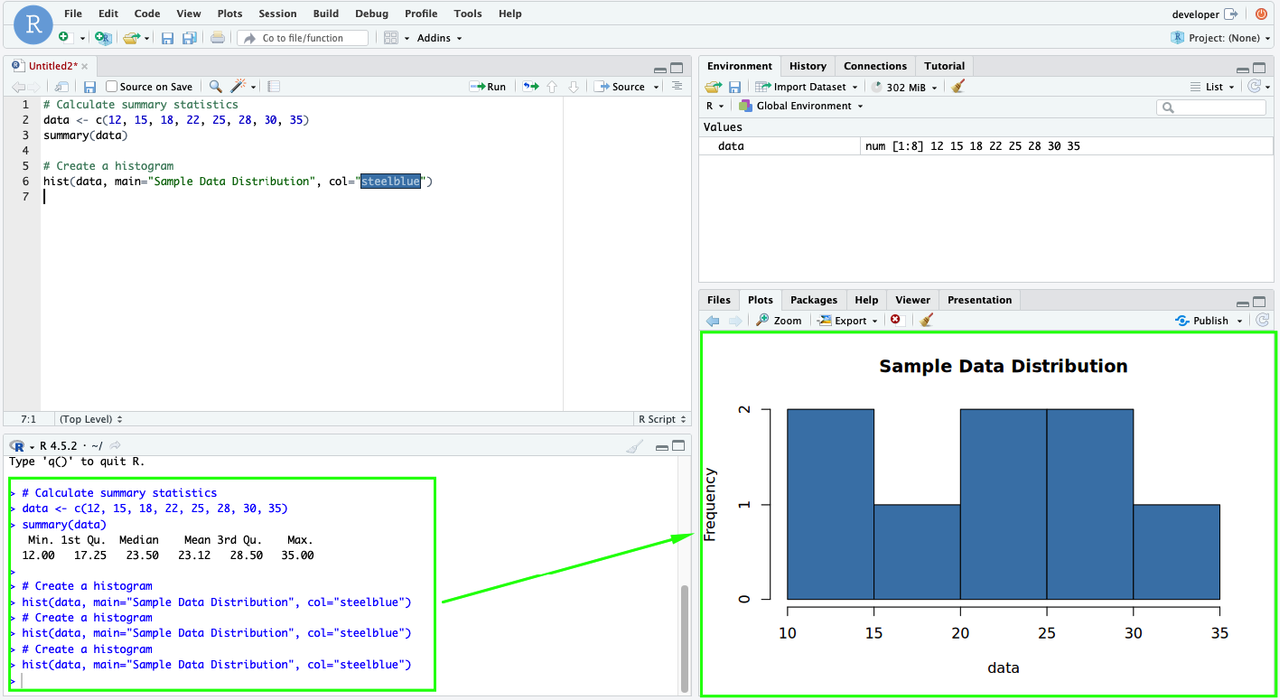The width and height of the screenshot is (1280, 700).
Task: Open the Zoom plot viewer
Action: tap(778, 319)
